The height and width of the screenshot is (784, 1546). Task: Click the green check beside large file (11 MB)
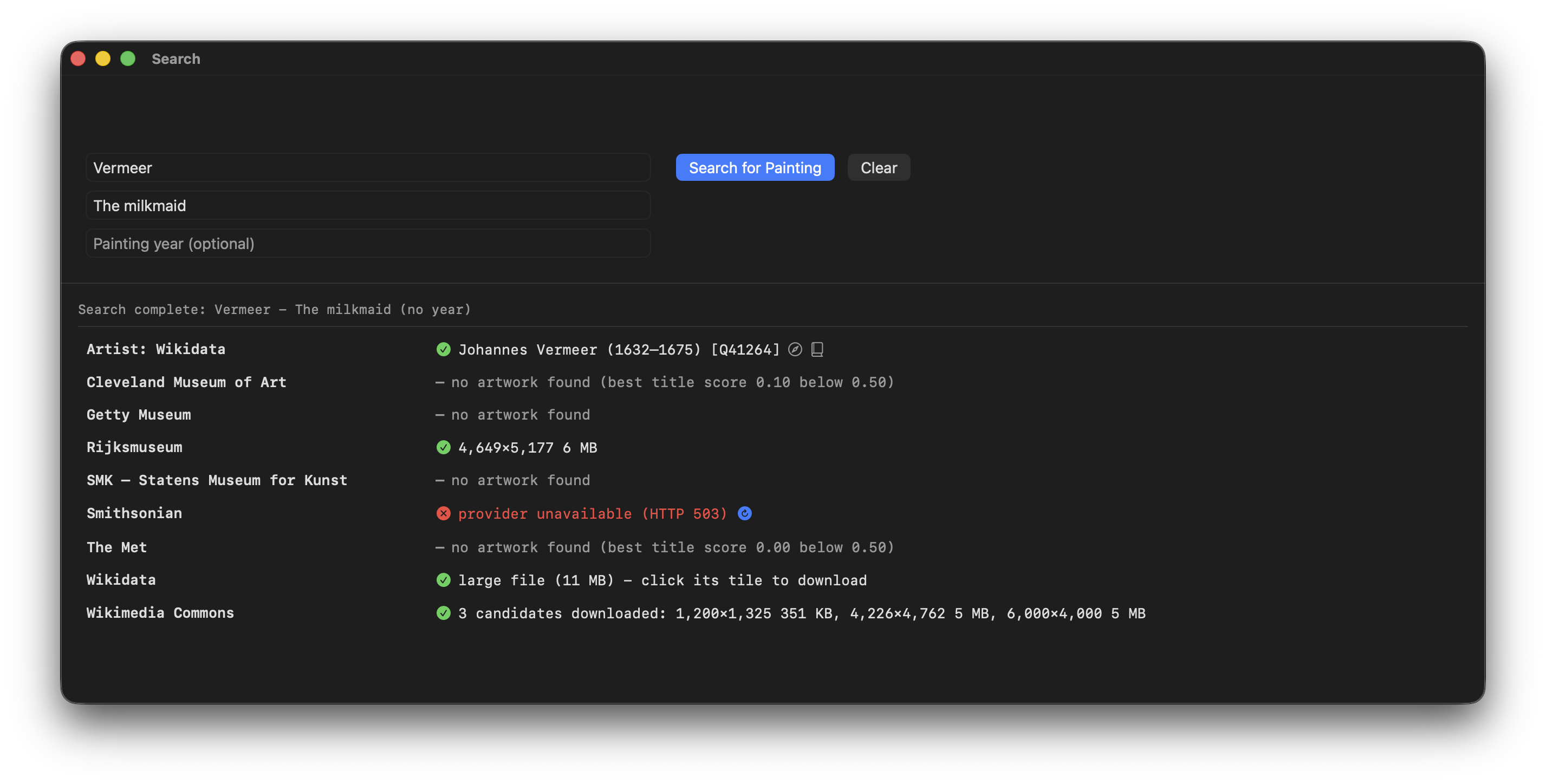[x=443, y=580]
